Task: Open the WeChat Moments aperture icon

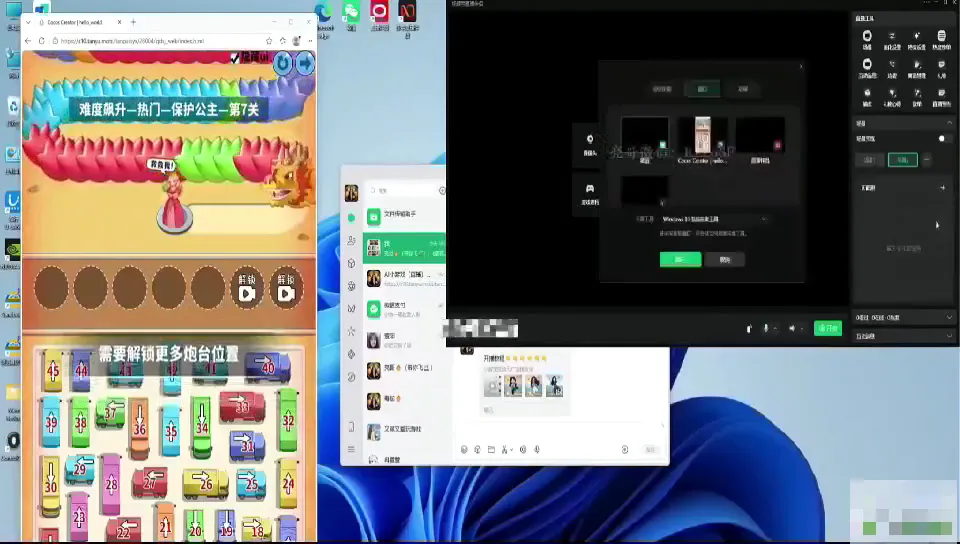Action: point(351,286)
